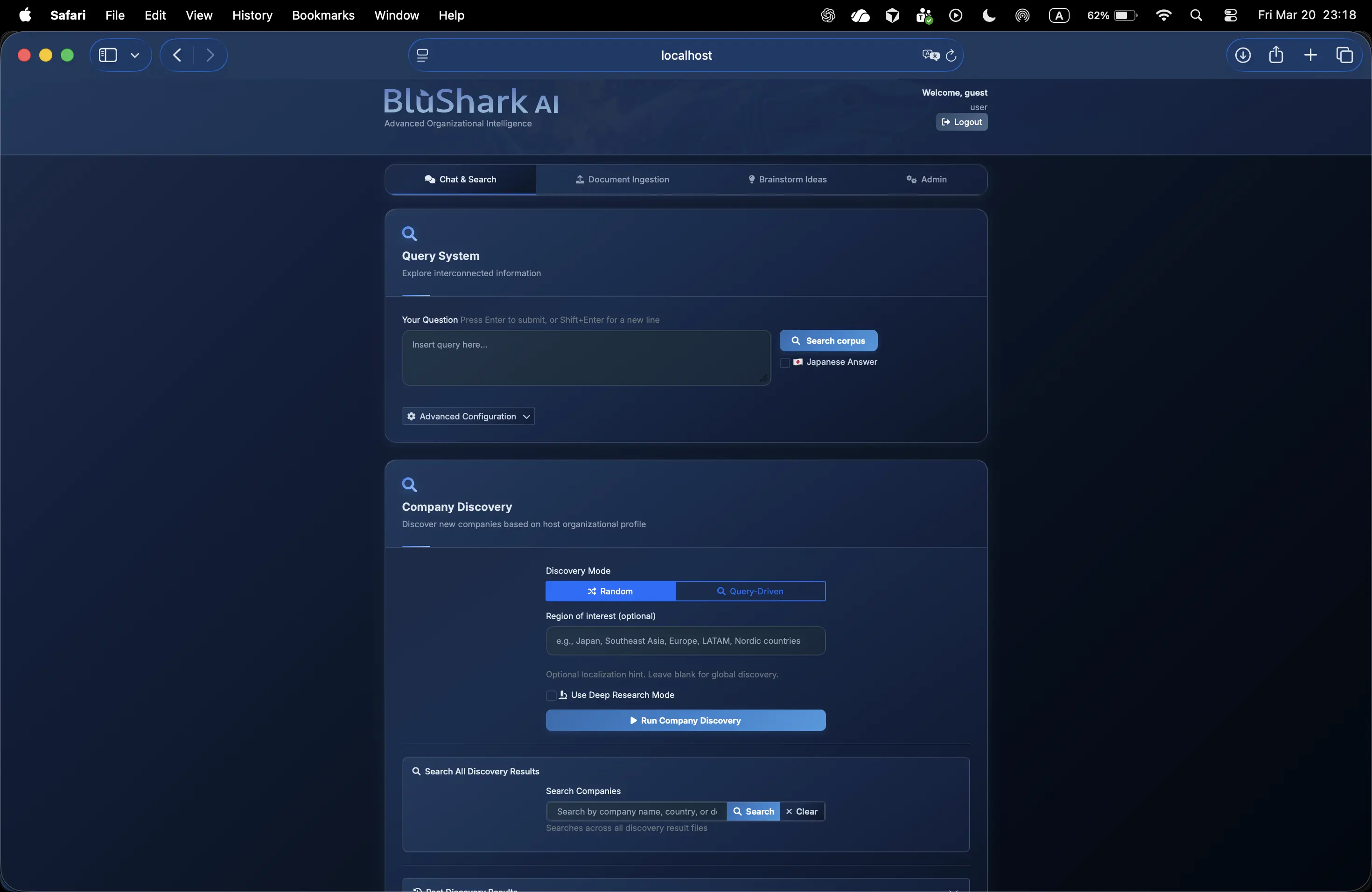Click the translate icon in address bar
The width and height of the screenshot is (1372, 892).
click(930, 56)
